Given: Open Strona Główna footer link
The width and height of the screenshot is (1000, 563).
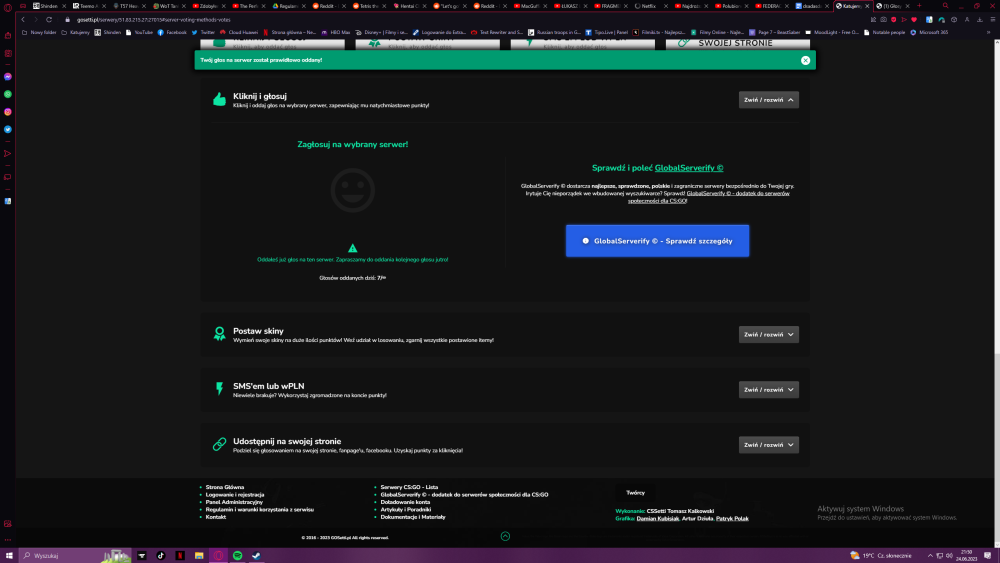Looking at the screenshot, I should click(224, 487).
